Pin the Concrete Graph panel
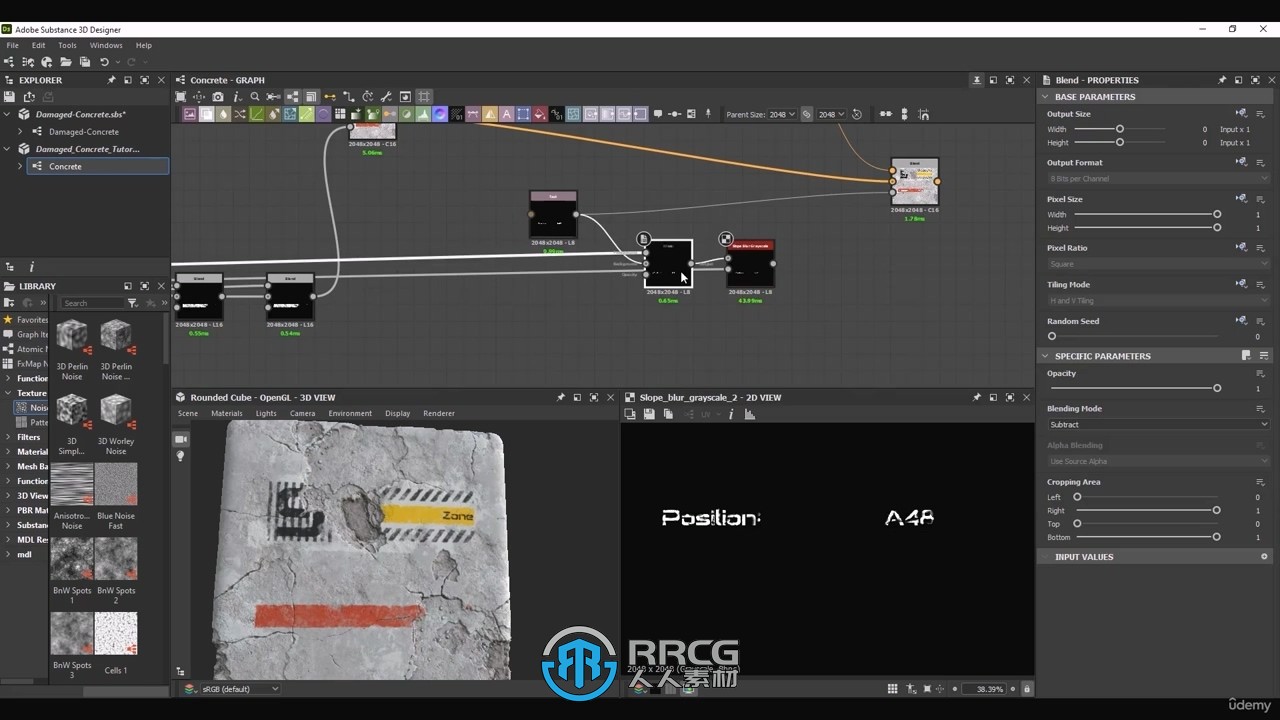The image size is (1280, 720). click(x=977, y=80)
